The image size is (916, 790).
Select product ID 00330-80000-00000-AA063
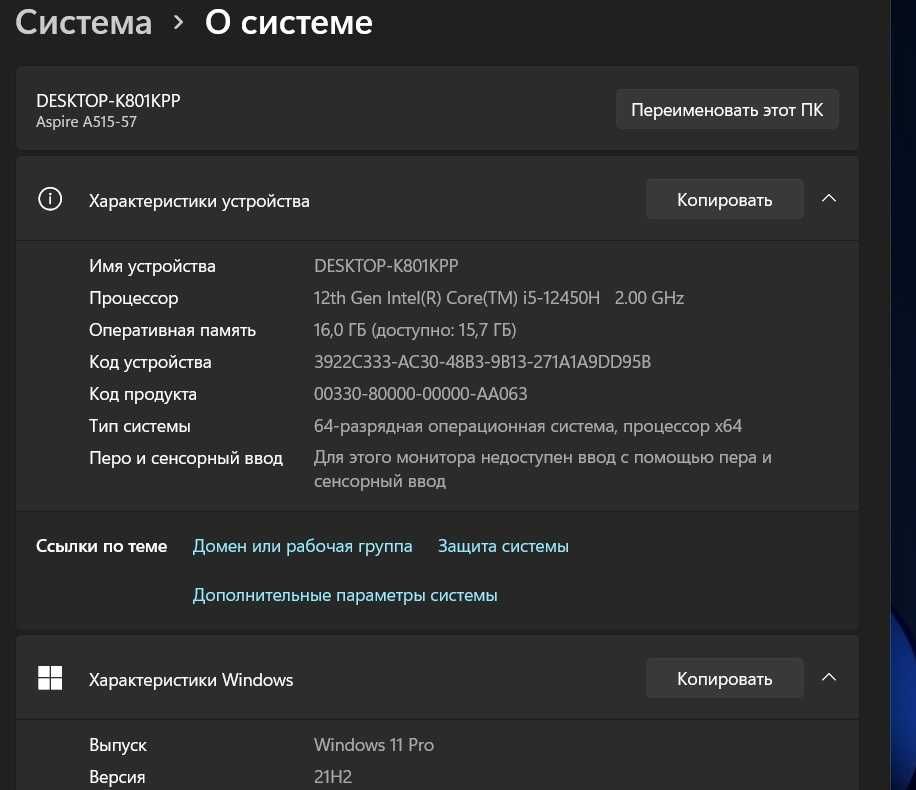(421, 394)
